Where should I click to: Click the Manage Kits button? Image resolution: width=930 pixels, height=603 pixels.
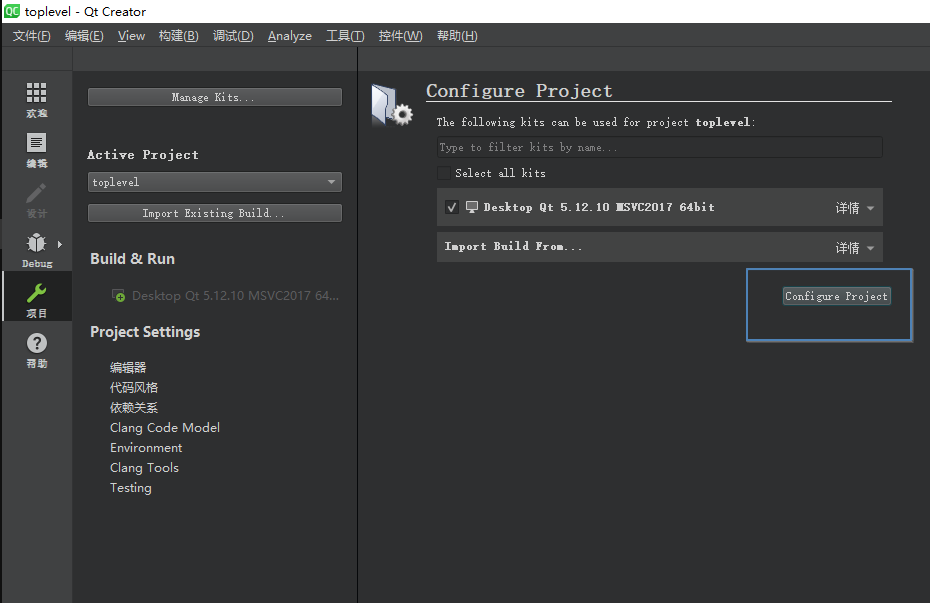(x=215, y=97)
